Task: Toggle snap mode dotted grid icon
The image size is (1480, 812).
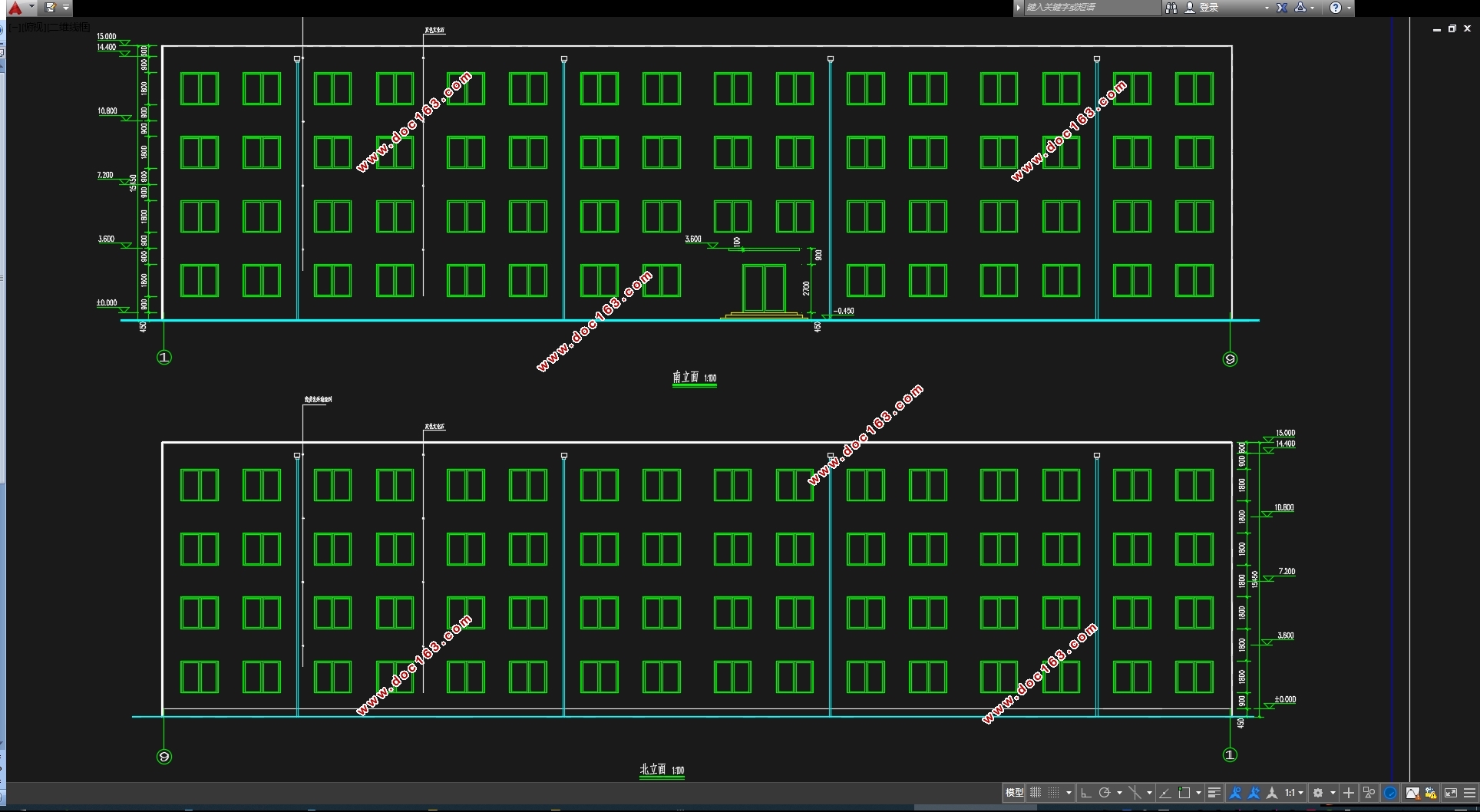Action: (1053, 793)
